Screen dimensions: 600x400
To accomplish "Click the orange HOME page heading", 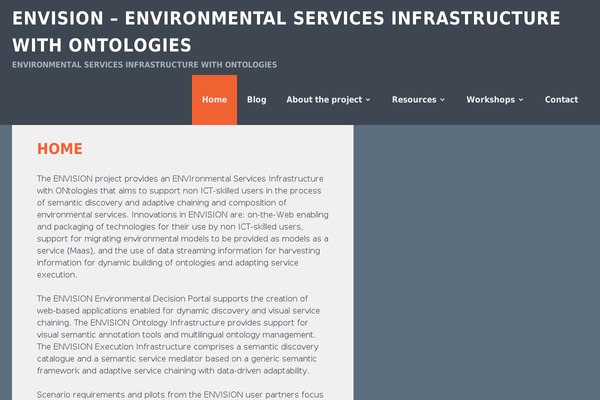I will point(60,149).
